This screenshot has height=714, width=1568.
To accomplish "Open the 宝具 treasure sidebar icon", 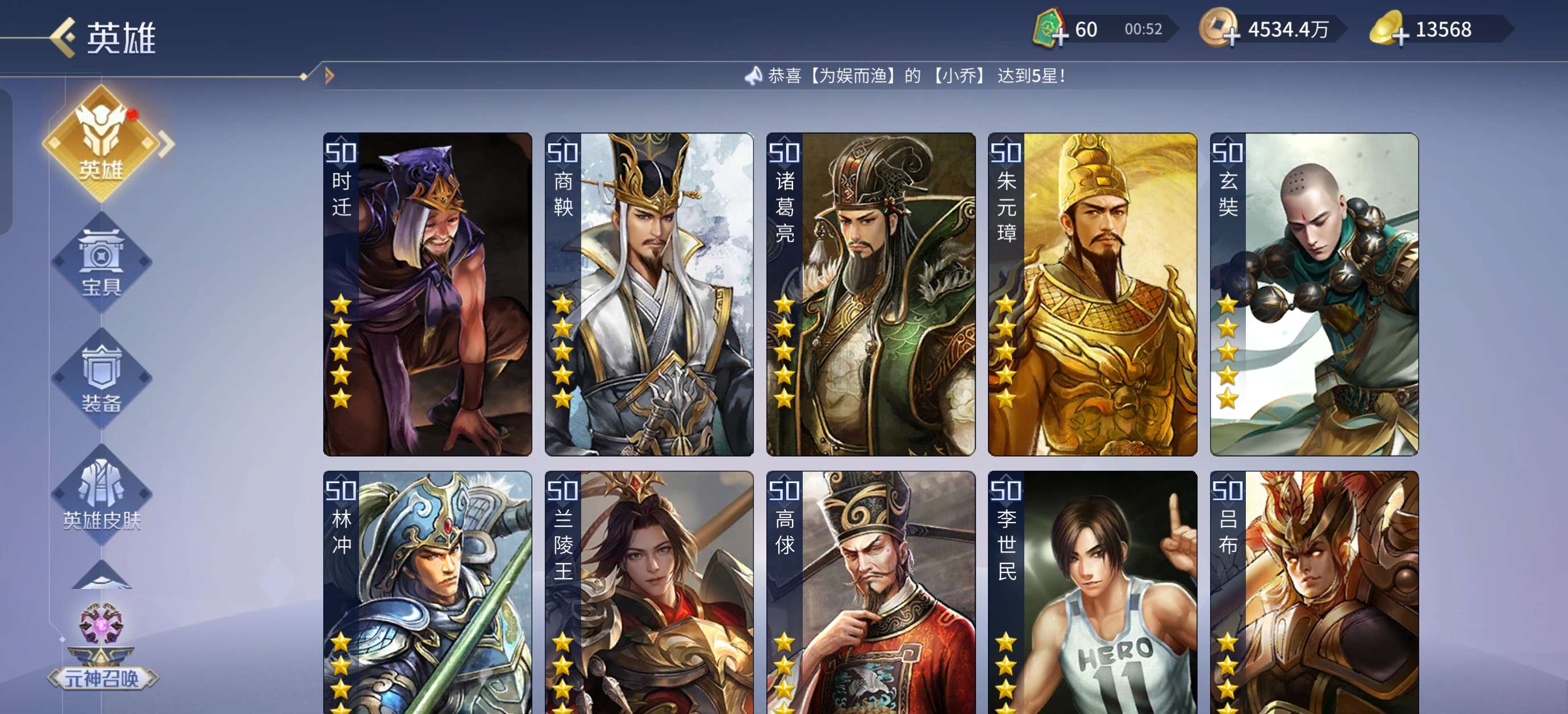I will click(102, 263).
